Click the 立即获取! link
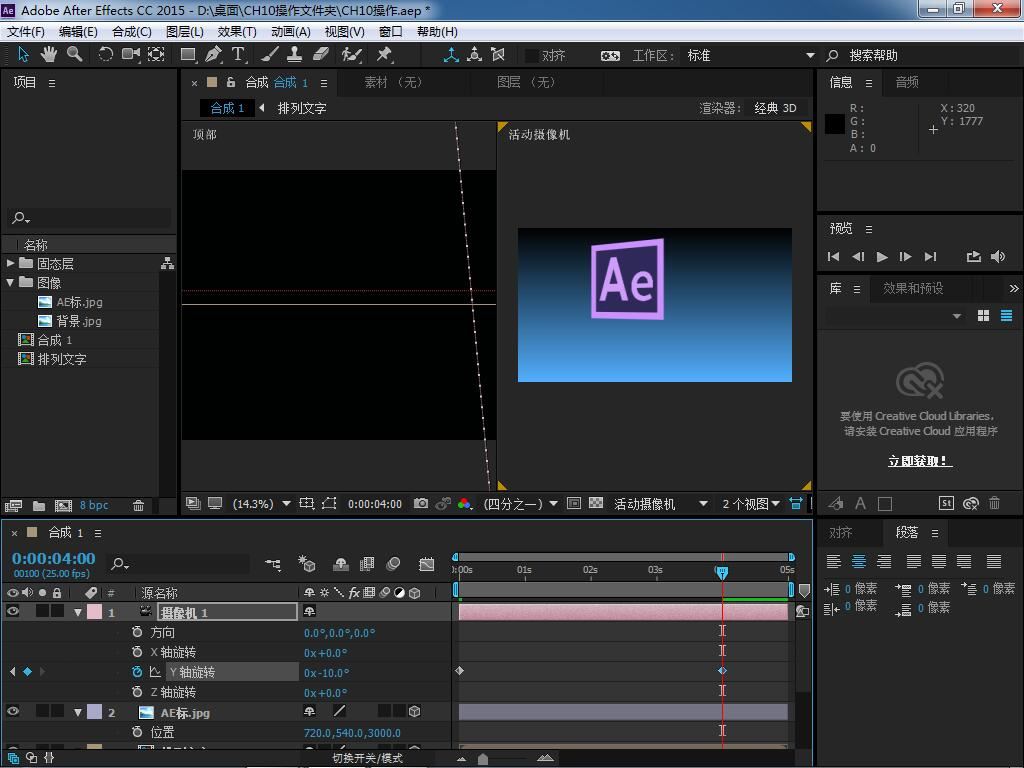This screenshot has width=1024, height=768. [920, 461]
